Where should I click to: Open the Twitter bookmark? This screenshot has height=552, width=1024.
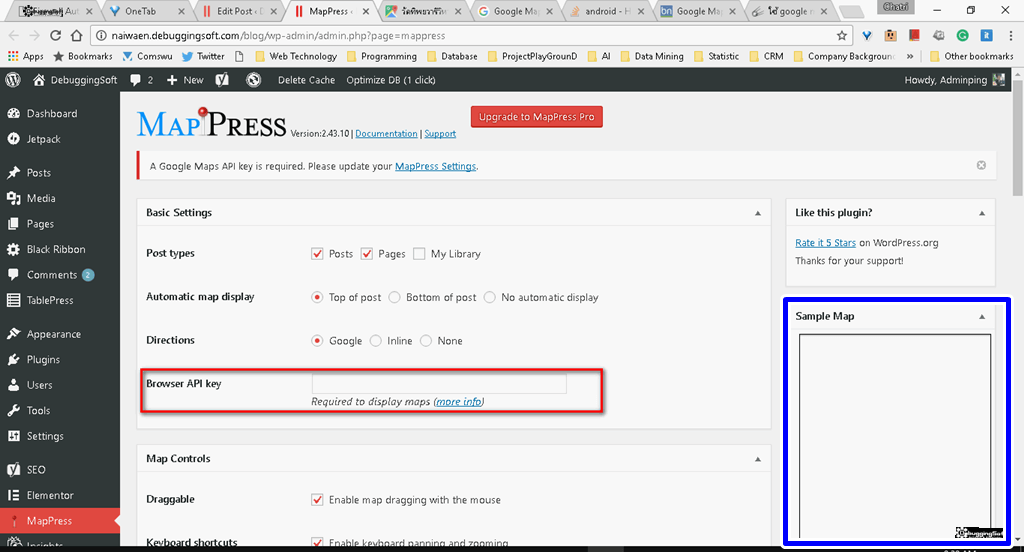(x=203, y=56)
